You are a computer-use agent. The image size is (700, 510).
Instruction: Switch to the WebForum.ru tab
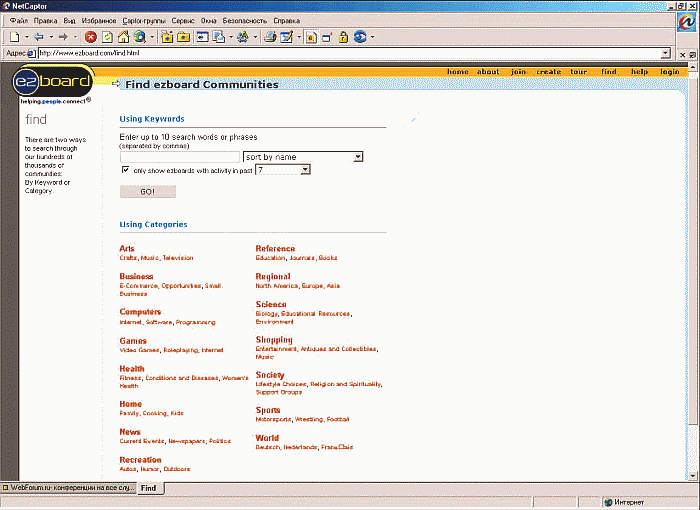[67, 488]
